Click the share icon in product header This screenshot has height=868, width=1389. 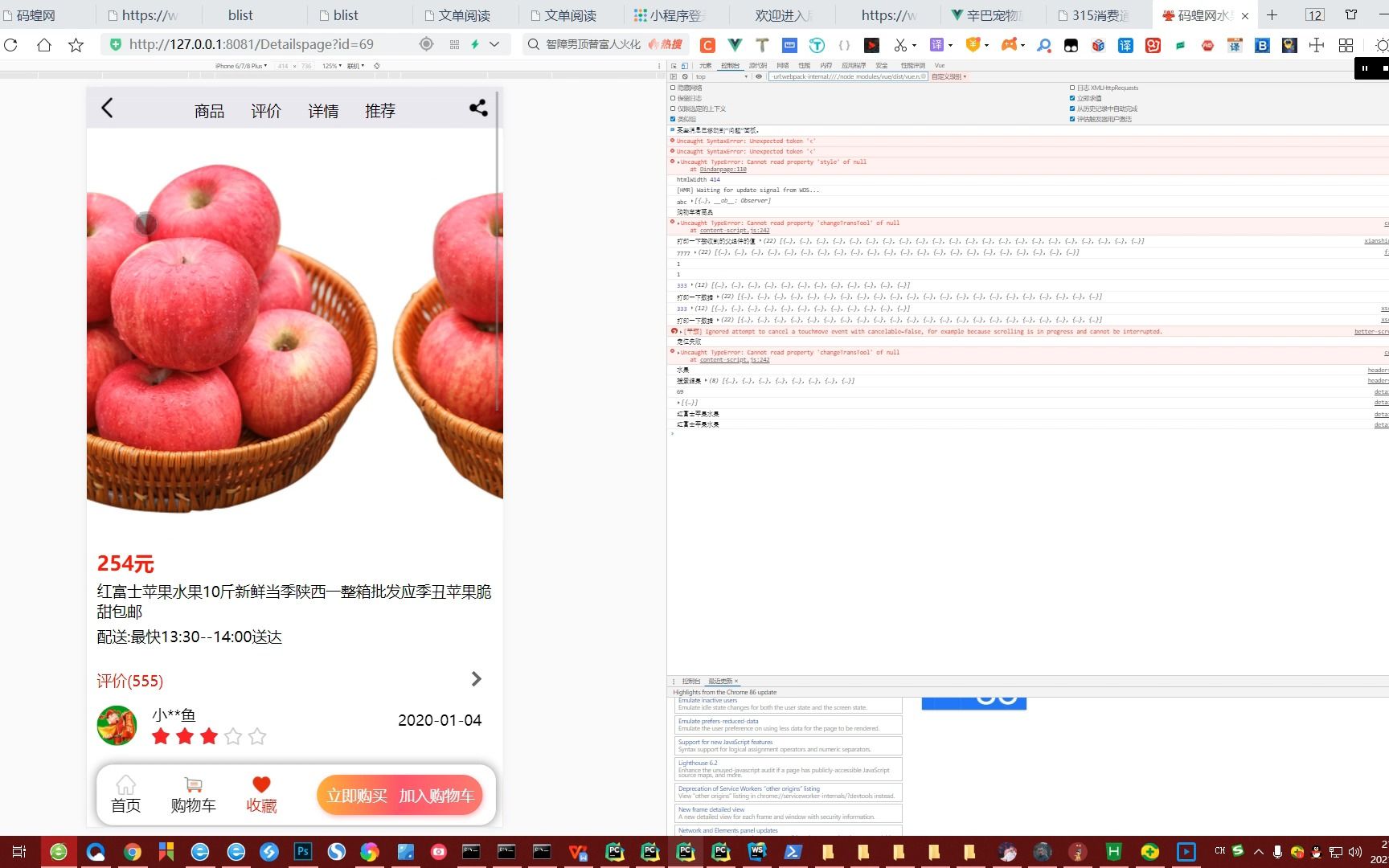tap(478, 108)
